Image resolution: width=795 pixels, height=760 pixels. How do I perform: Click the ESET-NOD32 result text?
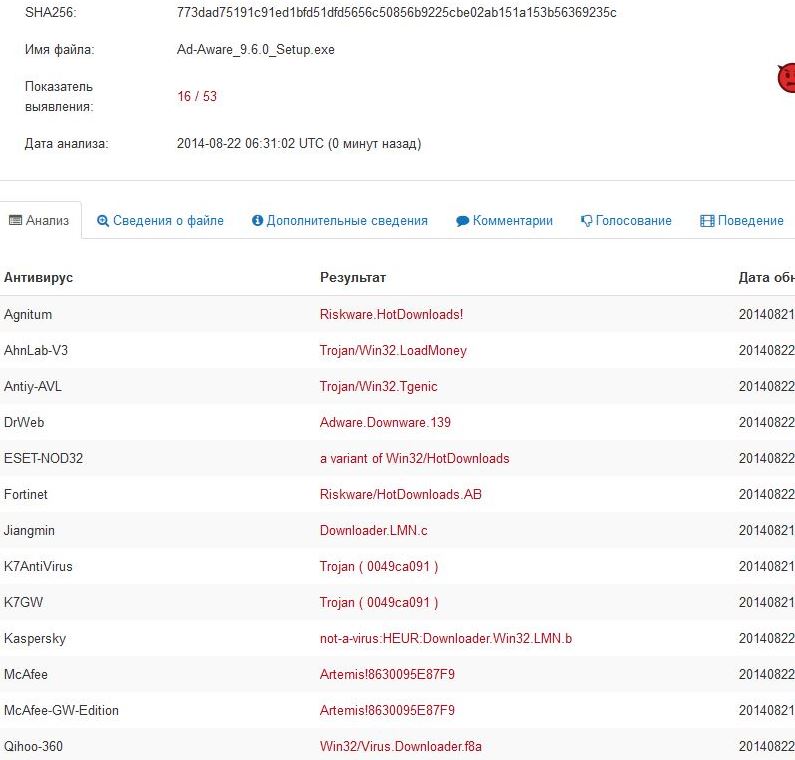click(414, 458)
